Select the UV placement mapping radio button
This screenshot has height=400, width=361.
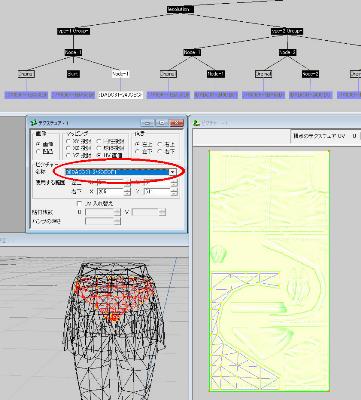pyautogui.click(x=99, y=155)
